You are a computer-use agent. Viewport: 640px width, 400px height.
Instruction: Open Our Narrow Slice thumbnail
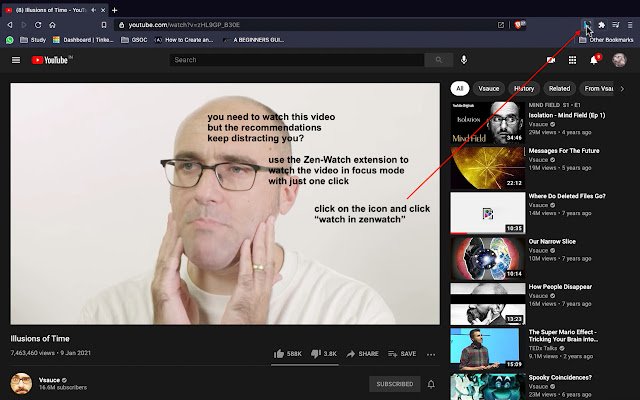pyautogui.click(x=488, y=258)
